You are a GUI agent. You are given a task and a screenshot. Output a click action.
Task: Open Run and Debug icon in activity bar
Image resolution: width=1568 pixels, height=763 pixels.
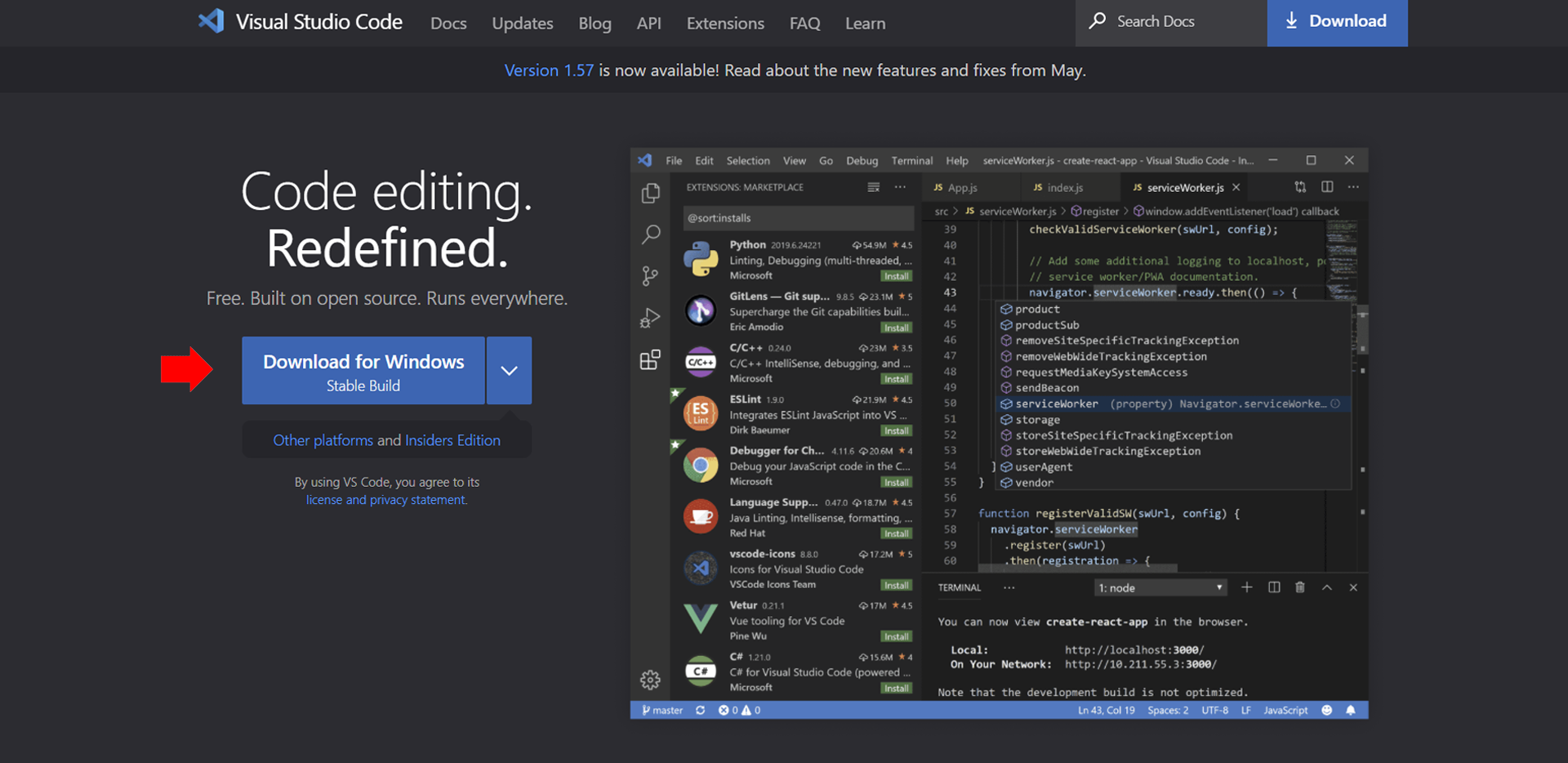click(650, 318)
